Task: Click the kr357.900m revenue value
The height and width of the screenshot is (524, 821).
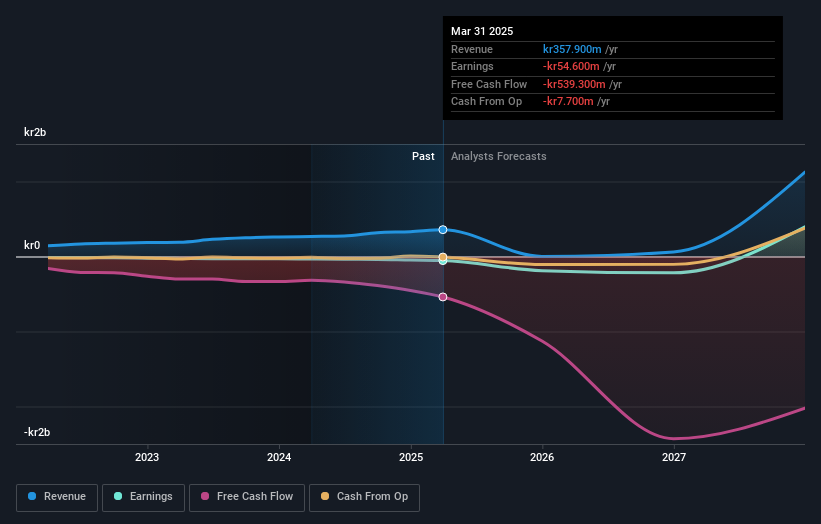Action: point(572,49)
